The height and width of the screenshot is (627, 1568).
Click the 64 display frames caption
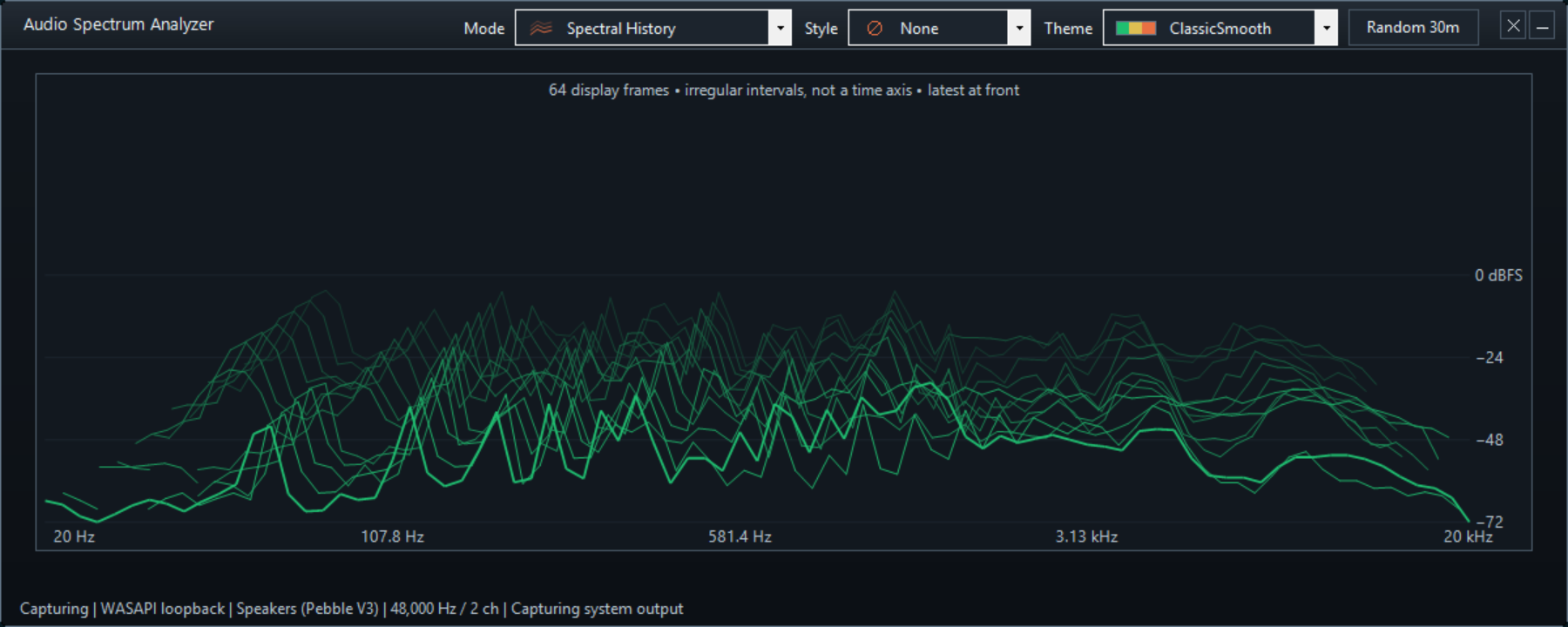click(x=784, y=90)
